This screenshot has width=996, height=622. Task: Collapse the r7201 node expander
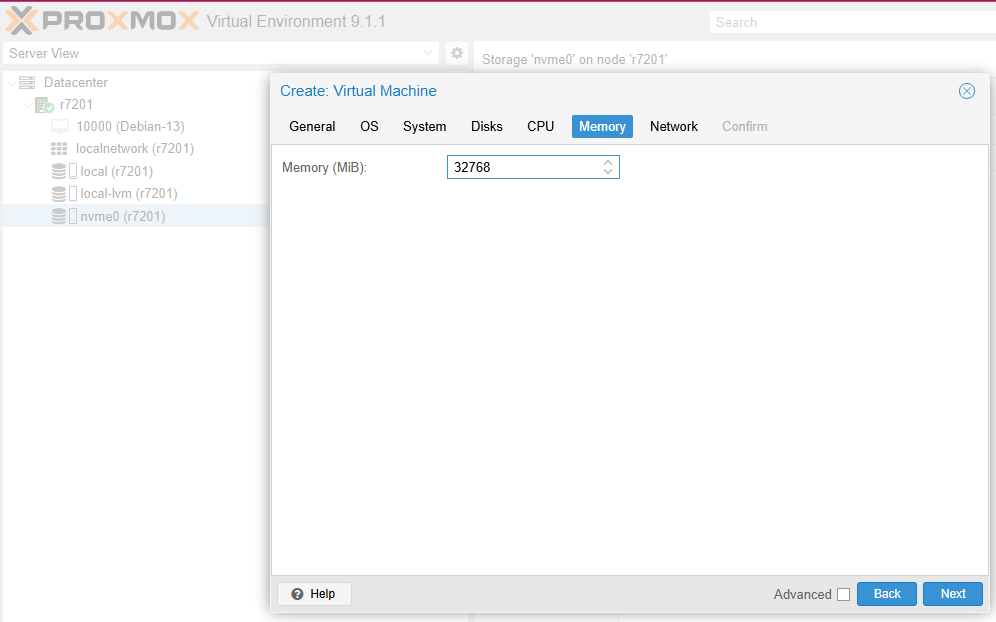[28, 105]
